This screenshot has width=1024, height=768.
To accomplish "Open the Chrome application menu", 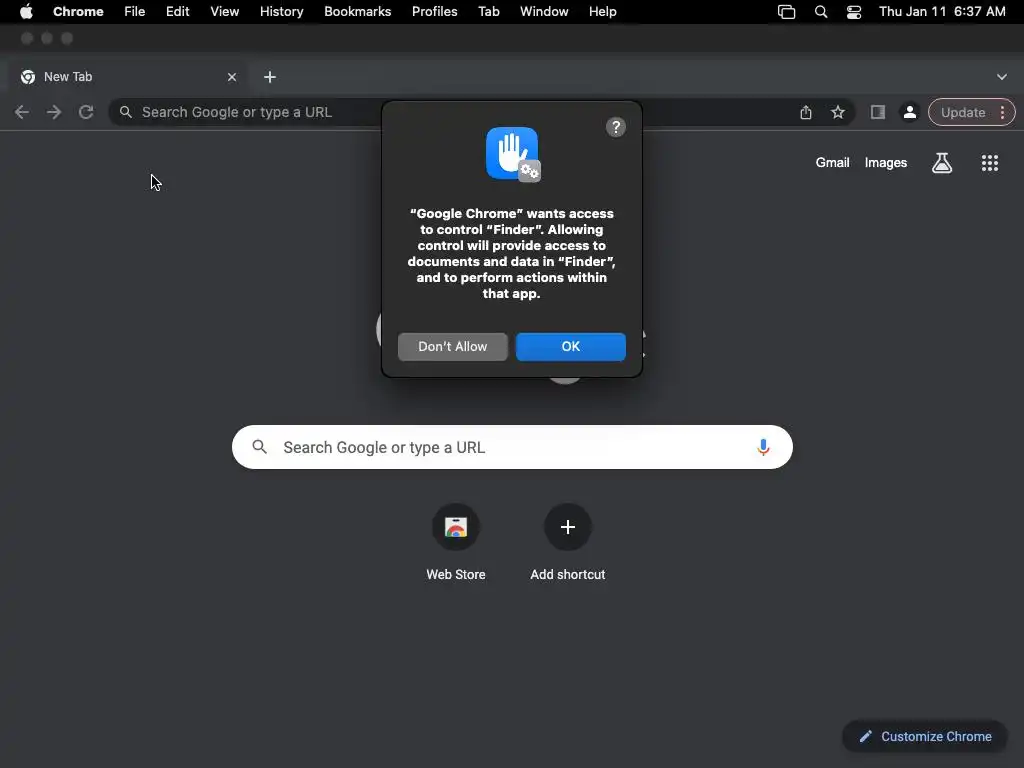I will [78, 12].
